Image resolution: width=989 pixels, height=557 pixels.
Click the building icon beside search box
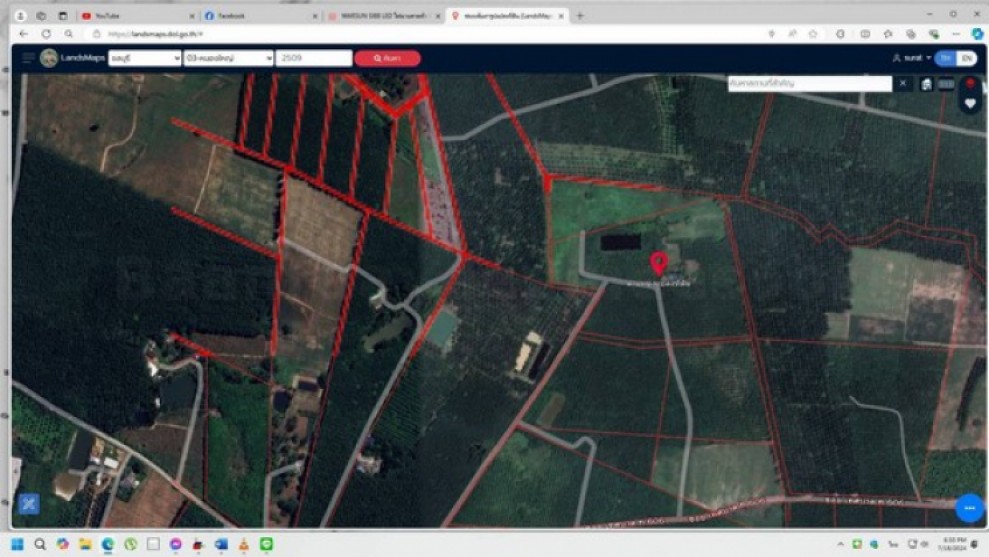click(x=926, y=84)
